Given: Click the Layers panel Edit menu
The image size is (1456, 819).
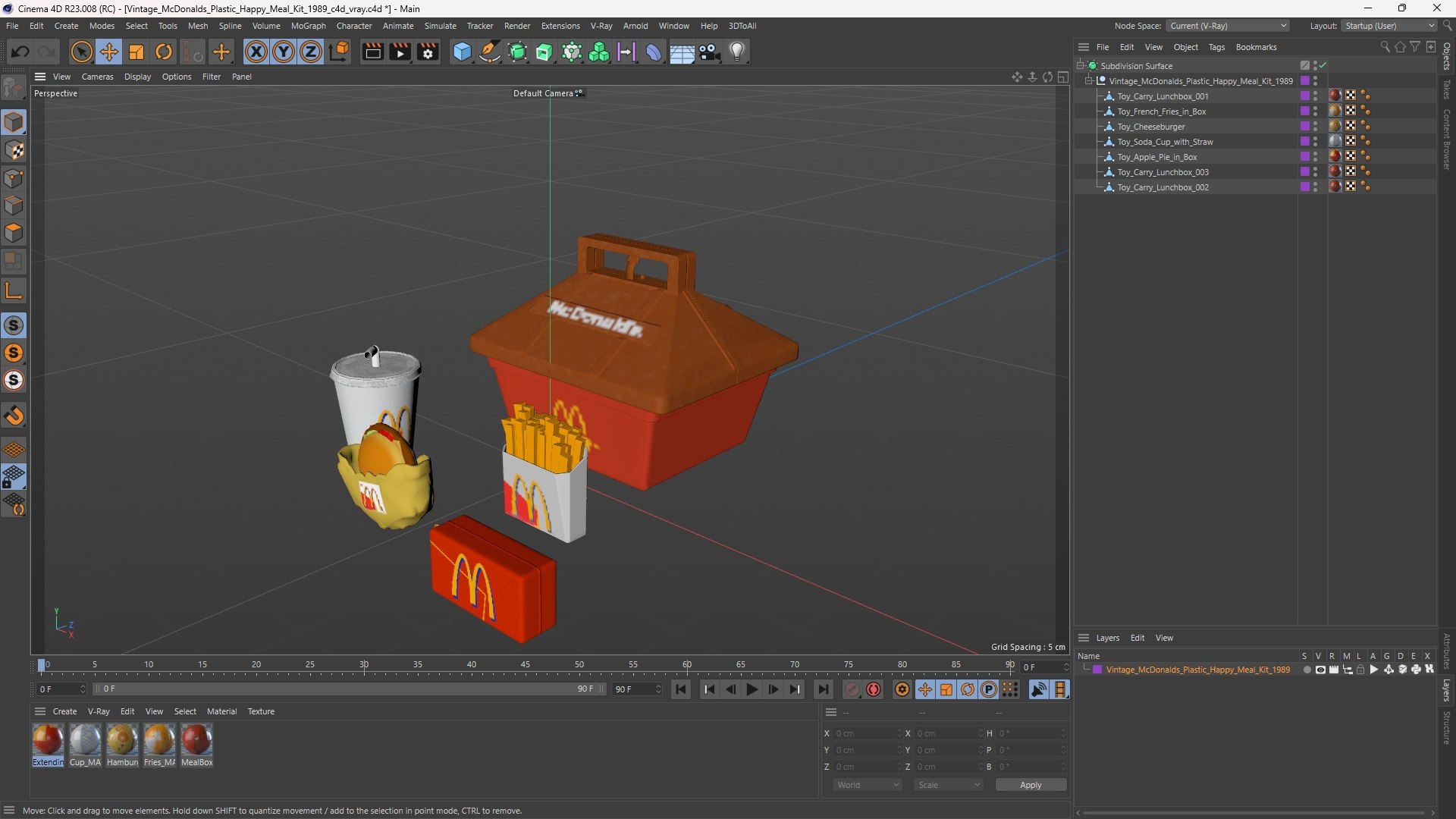Looking at the screenshot, I should pos(1137,638).
